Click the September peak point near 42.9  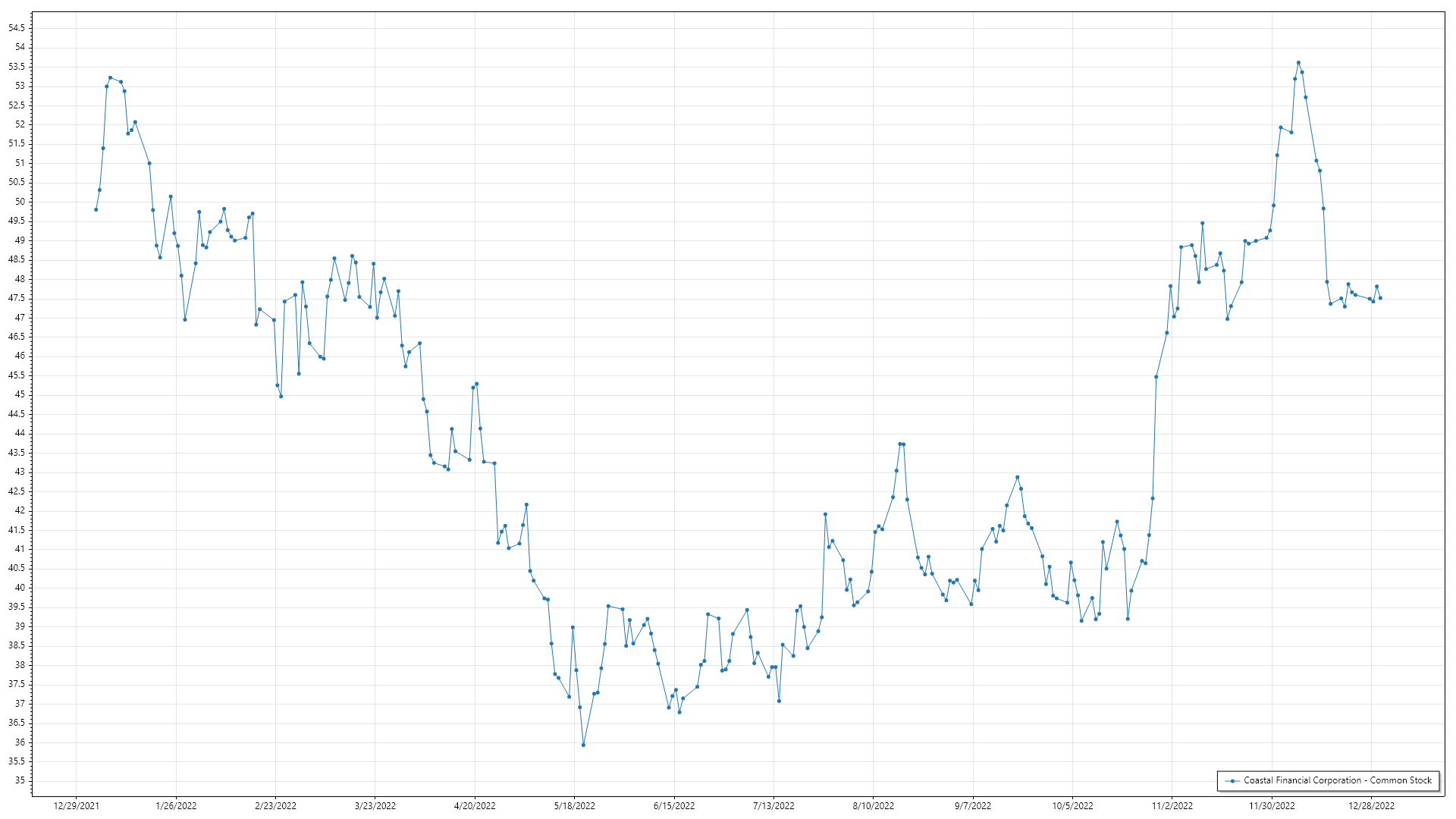pos(1017,477)
